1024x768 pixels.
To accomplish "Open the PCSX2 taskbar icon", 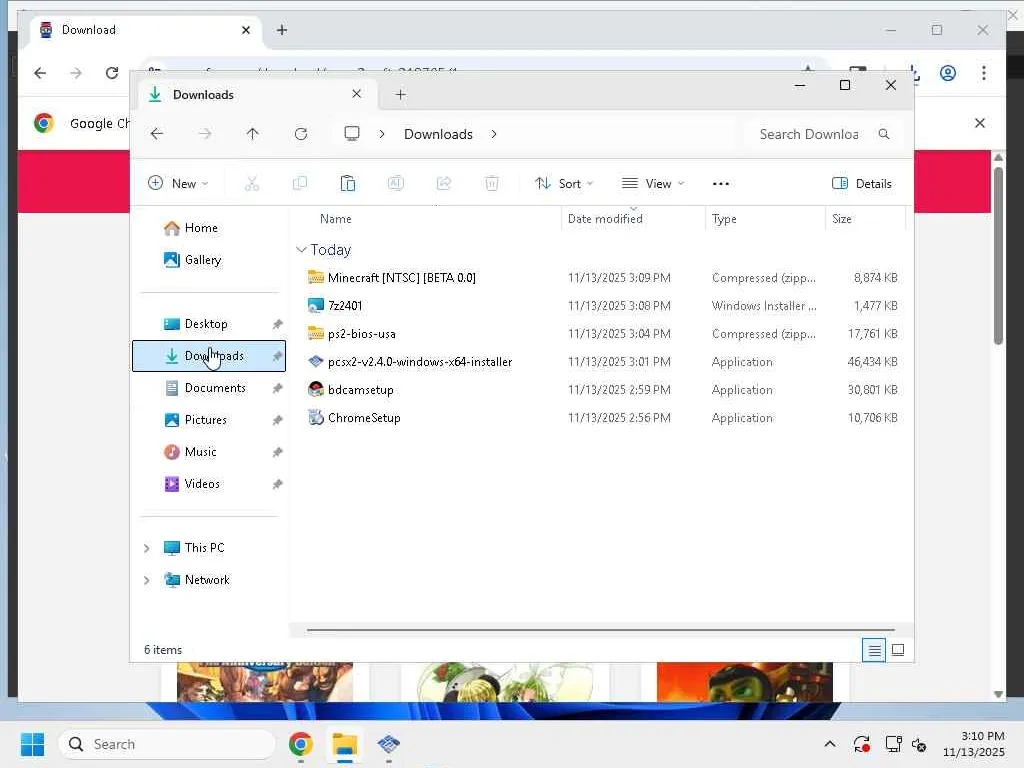I will coord(389,744).
